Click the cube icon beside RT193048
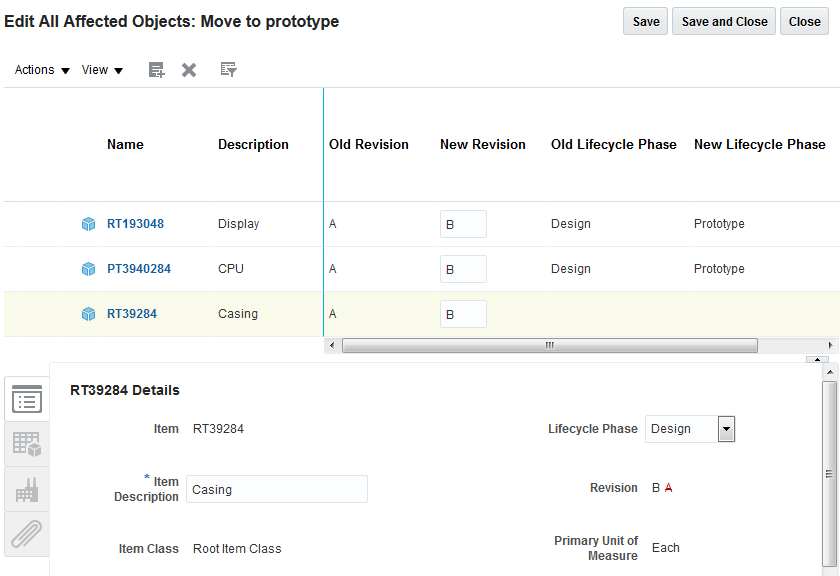Viewport: 840px width, 576px height. 88,224
